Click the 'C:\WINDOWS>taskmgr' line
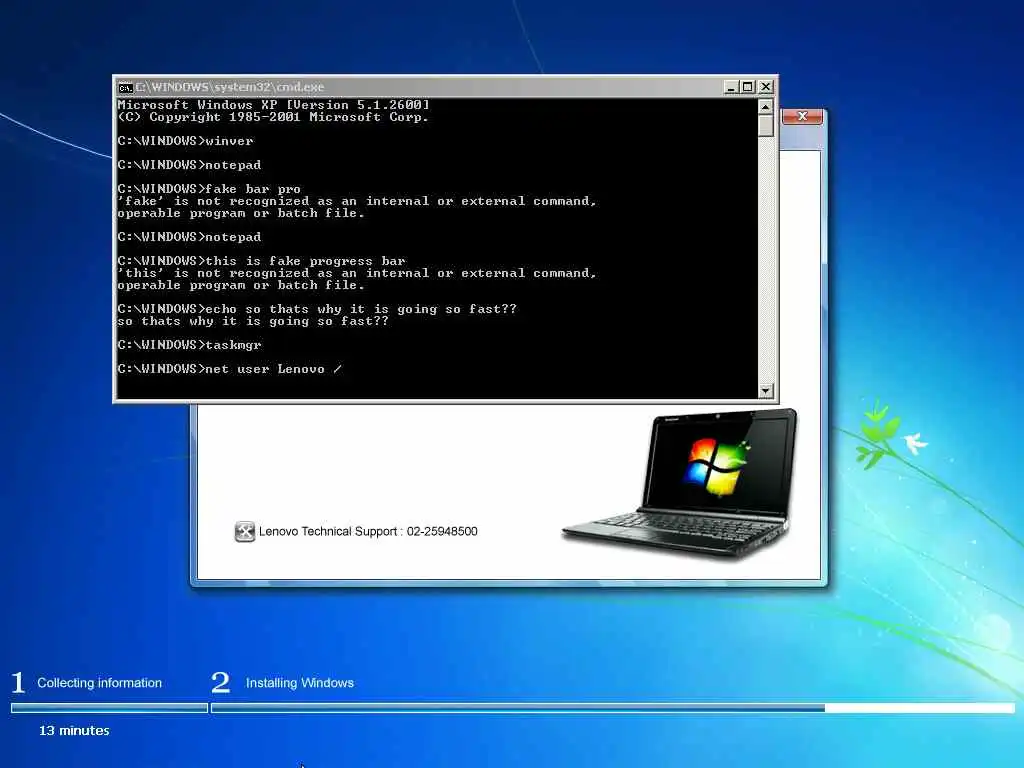Screen dimensions: 1024x768 [x=189, y=345]
